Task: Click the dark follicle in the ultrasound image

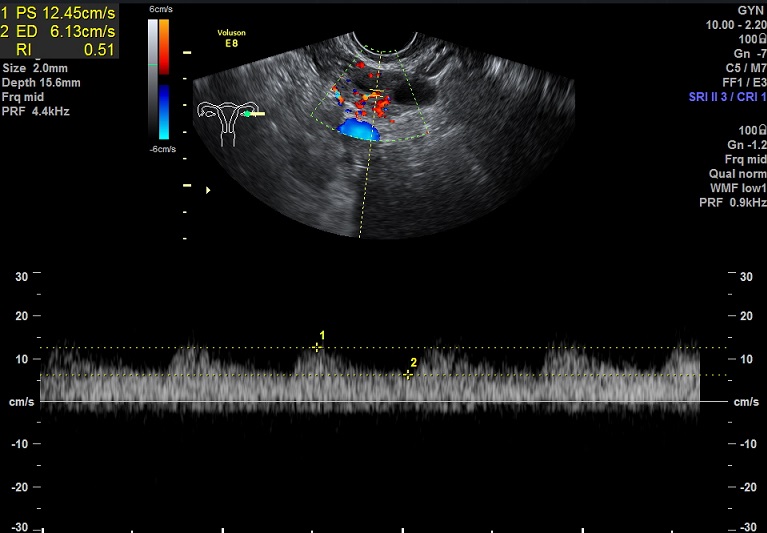Action: [411, 91]
